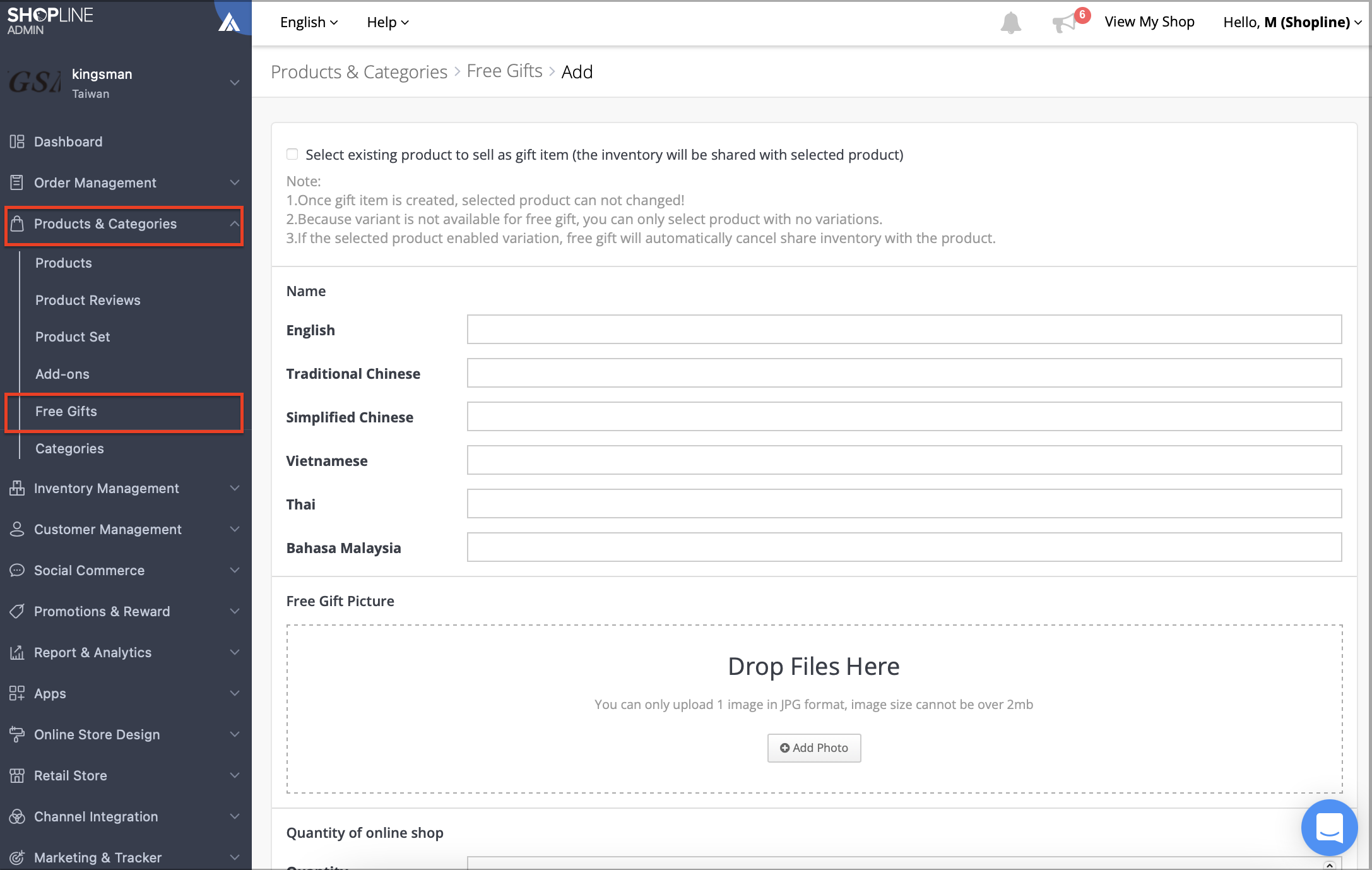
Task: Click the Bahasa Malaysia name field
Action: pos(904,547)
